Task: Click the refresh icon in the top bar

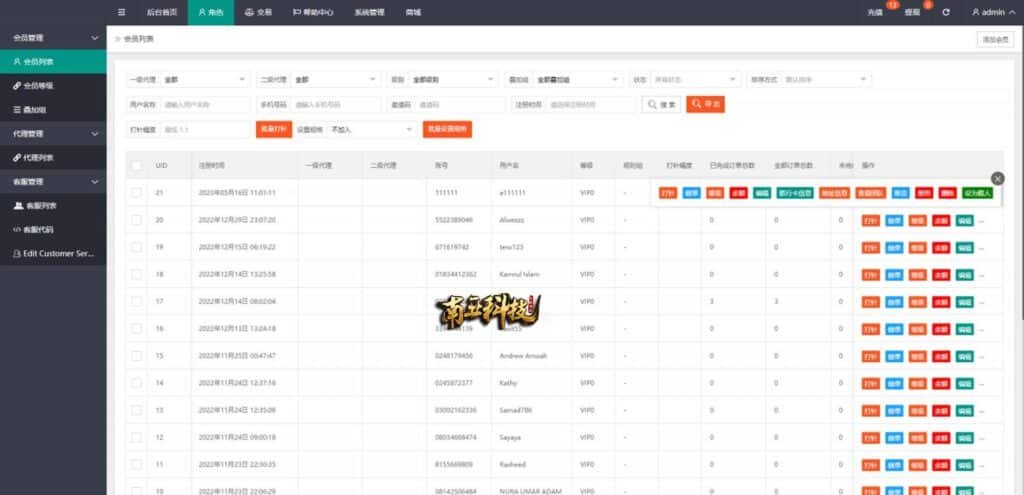Action: (x=945, y=12)
